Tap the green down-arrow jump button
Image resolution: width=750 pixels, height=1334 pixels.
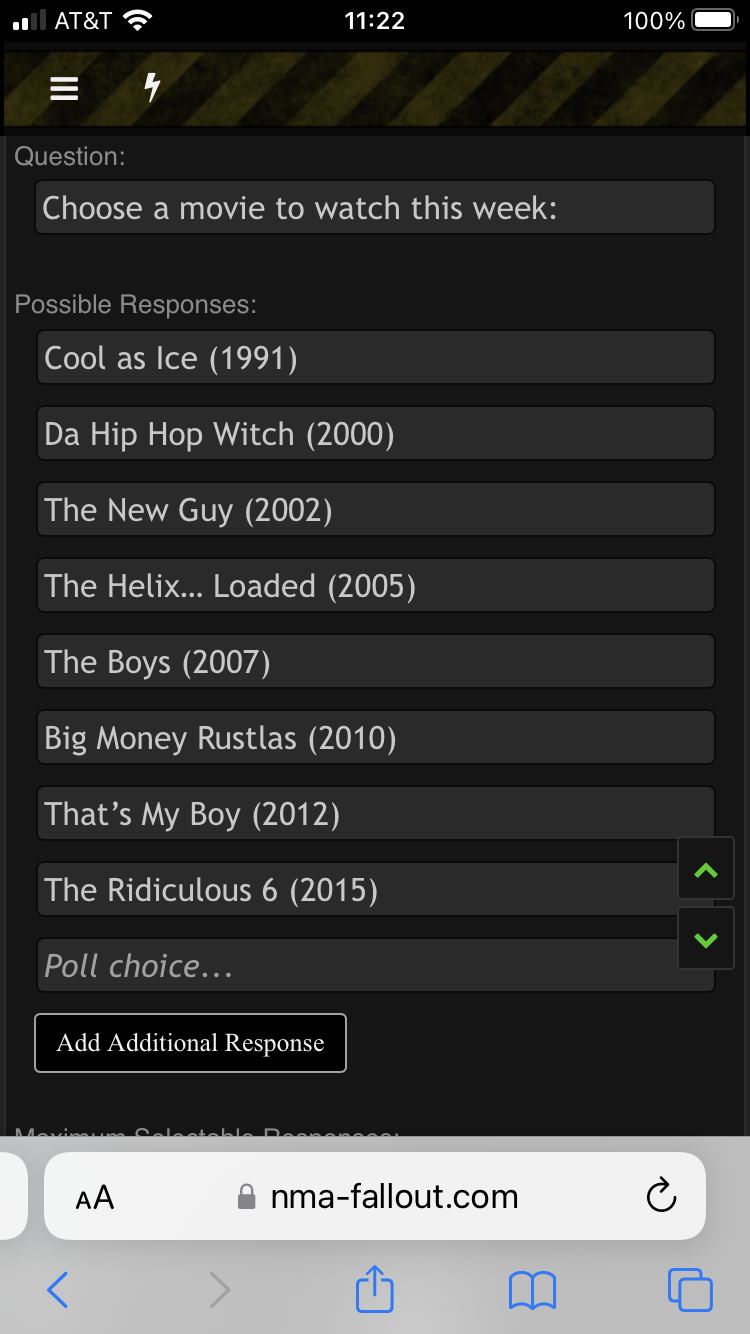point(706,939)
